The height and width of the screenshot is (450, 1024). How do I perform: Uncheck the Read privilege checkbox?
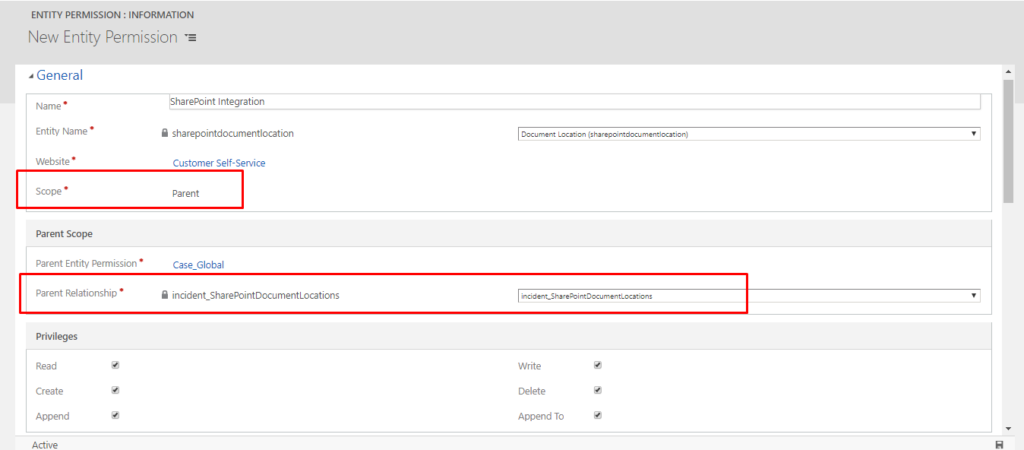115,366
